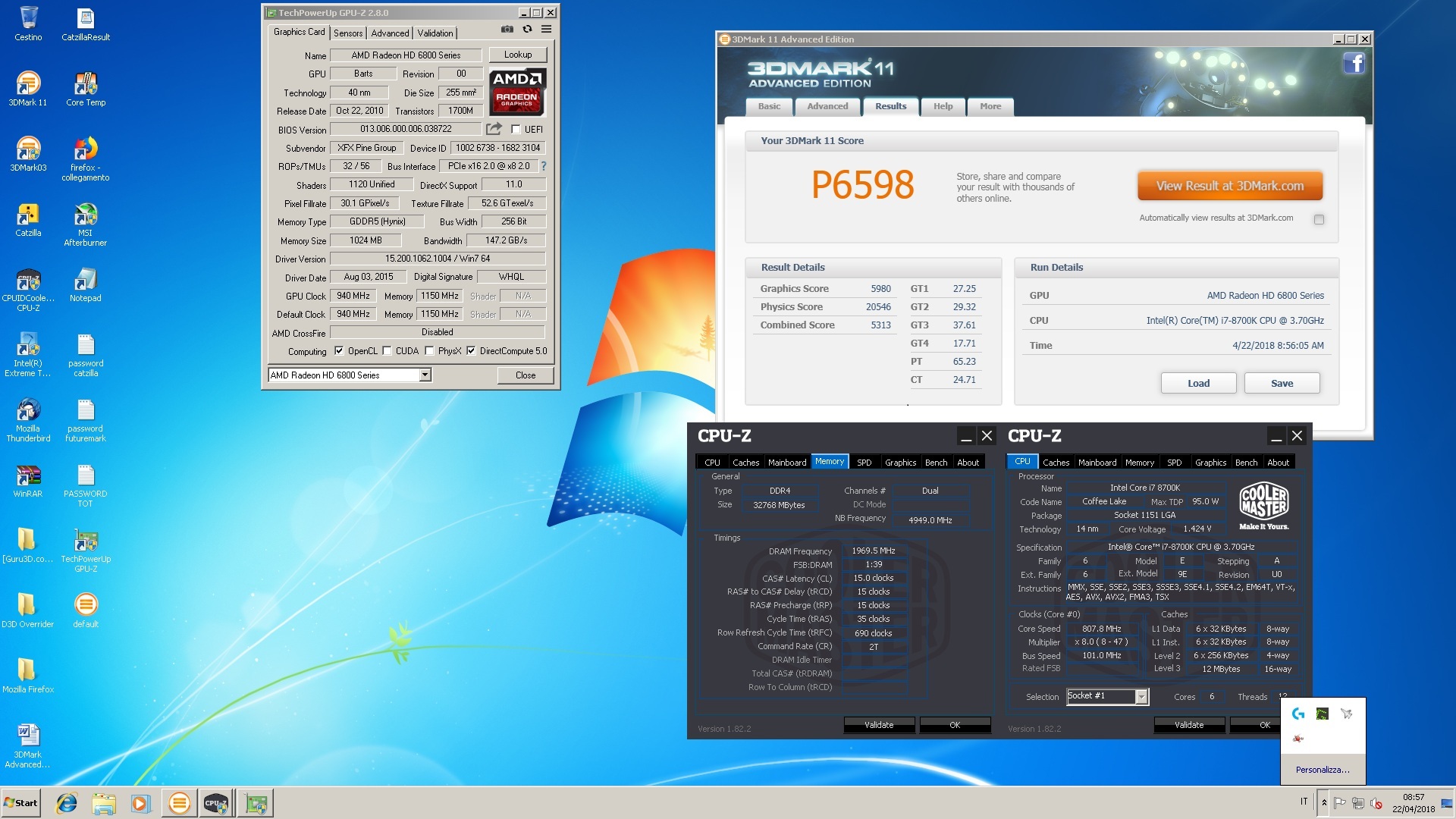Open the WinRAR desktop icon
The image size is (1456, 819).
[28, 480]
